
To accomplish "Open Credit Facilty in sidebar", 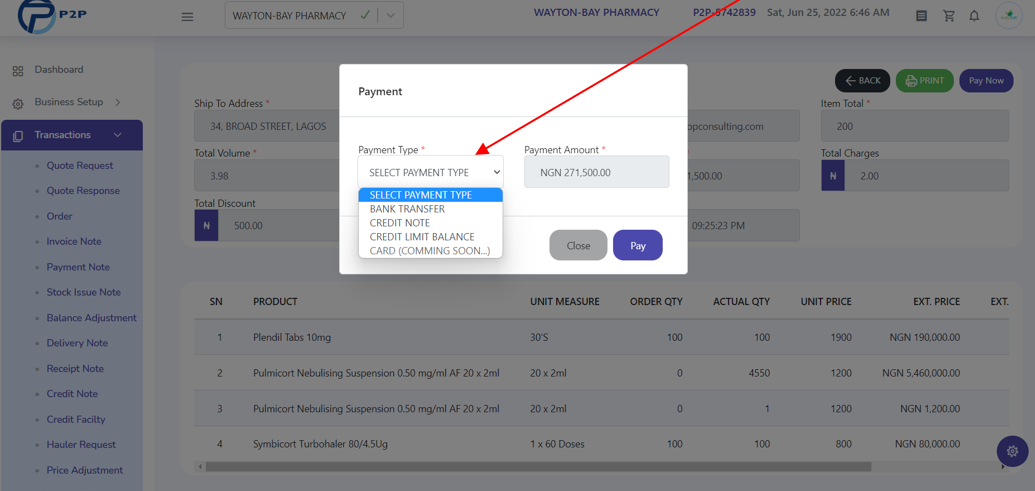I will [x=76, y=420].
